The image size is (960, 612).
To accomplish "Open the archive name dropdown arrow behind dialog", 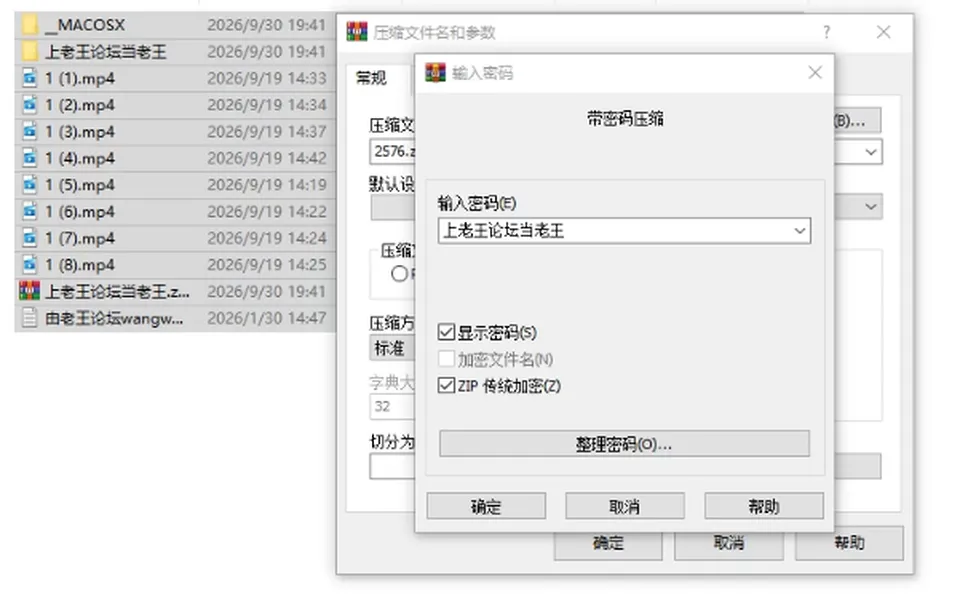I will click(x=871, y=152).
